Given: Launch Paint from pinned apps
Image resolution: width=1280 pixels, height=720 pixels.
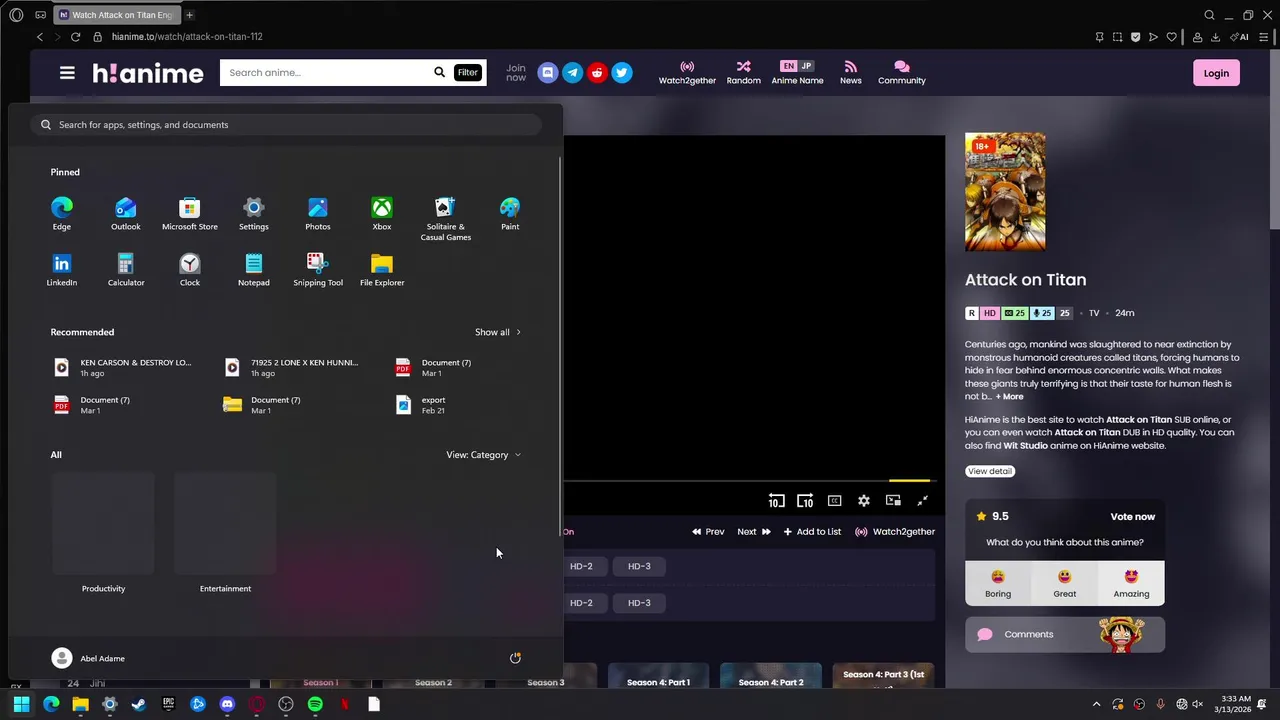Looking at the screenshot, I should [x=510, y=213].
